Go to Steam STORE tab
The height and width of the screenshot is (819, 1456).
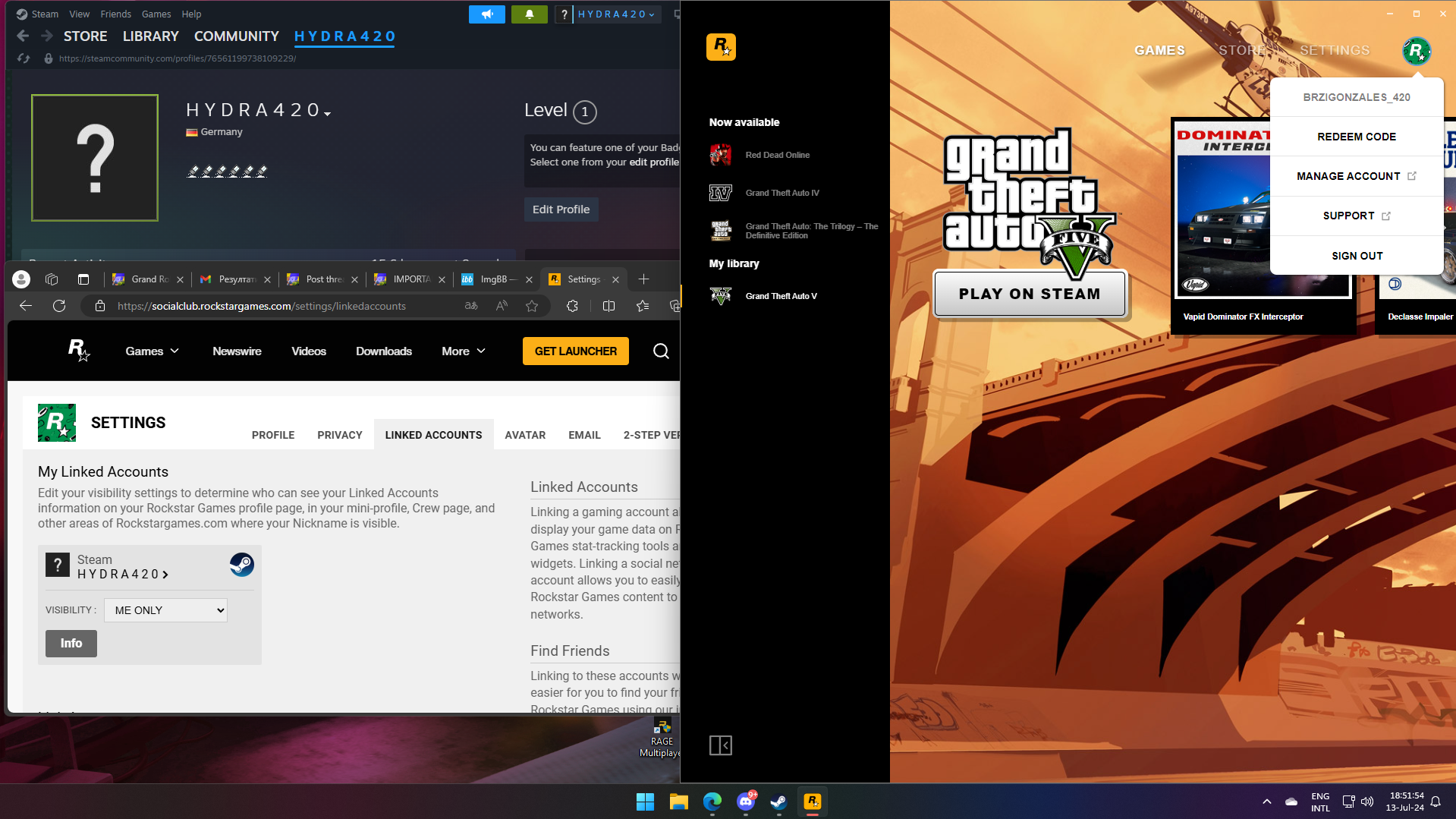[86, 36]
